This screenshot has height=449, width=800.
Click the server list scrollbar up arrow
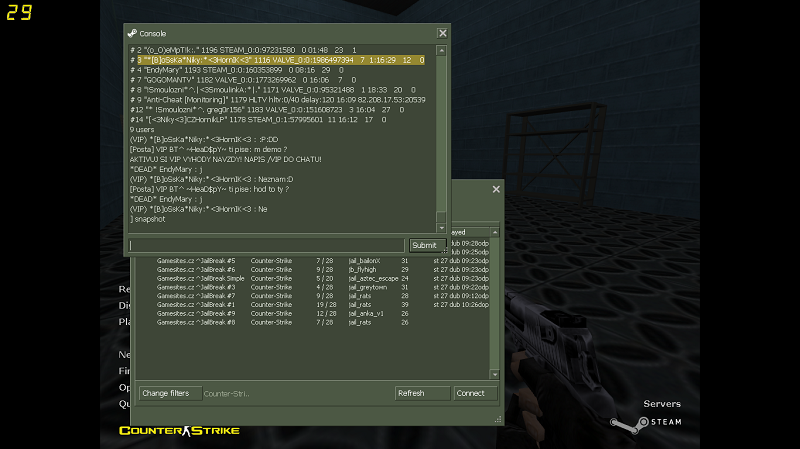[494, 232]
